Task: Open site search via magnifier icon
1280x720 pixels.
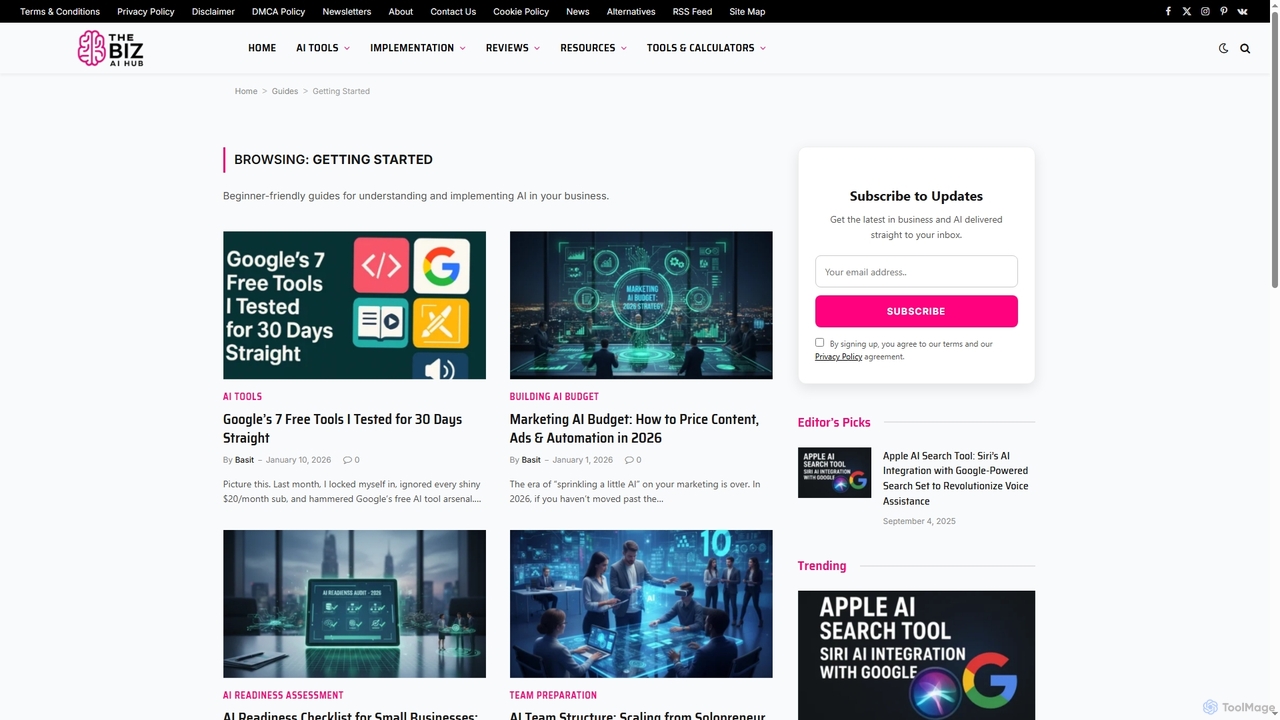Action: click(x=1245, y=48)
